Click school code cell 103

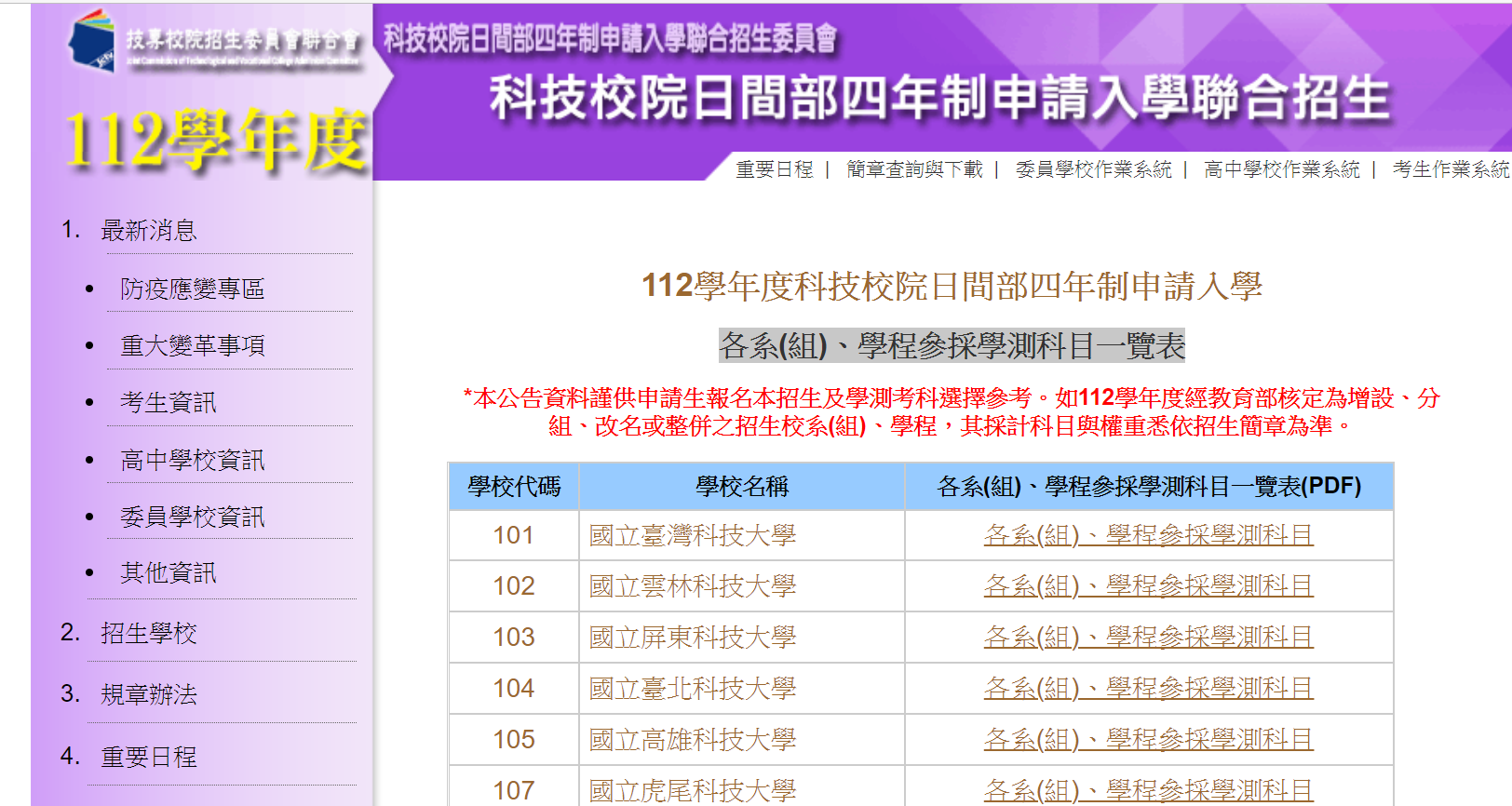click(514, 638)
